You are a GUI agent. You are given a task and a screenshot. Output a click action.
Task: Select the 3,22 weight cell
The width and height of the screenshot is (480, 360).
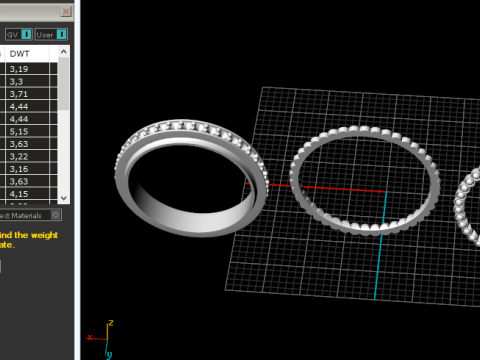(27, 157)
